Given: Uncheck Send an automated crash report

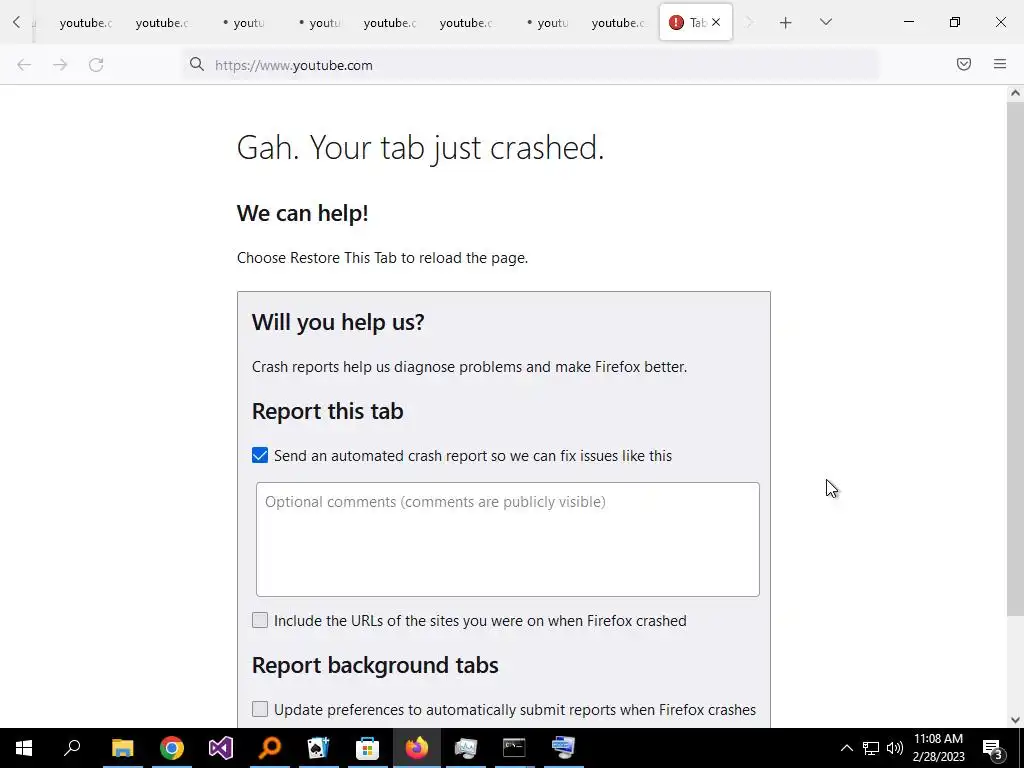Looking at the screenshot, I should (x=260, y=455).
